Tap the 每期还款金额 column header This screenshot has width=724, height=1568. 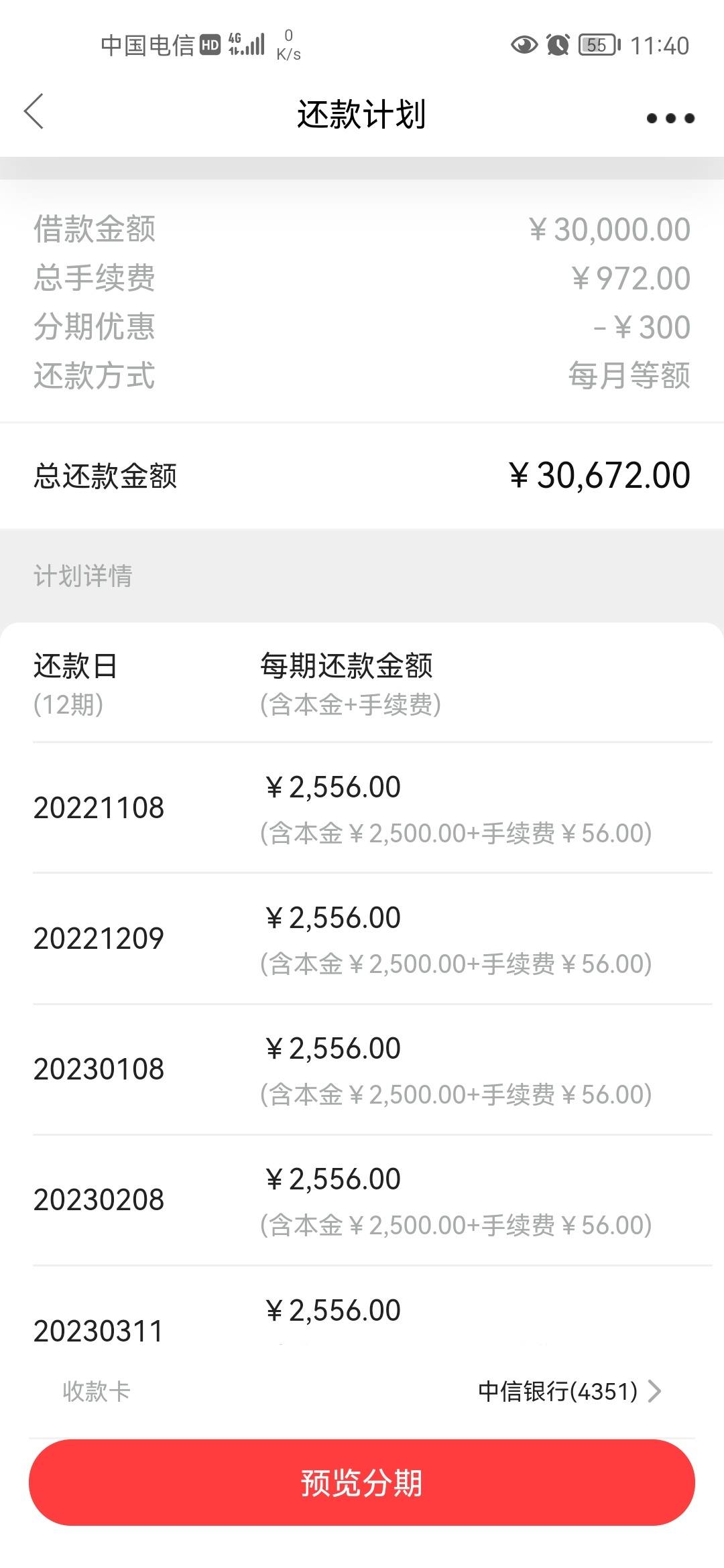[x=347, y=666]
